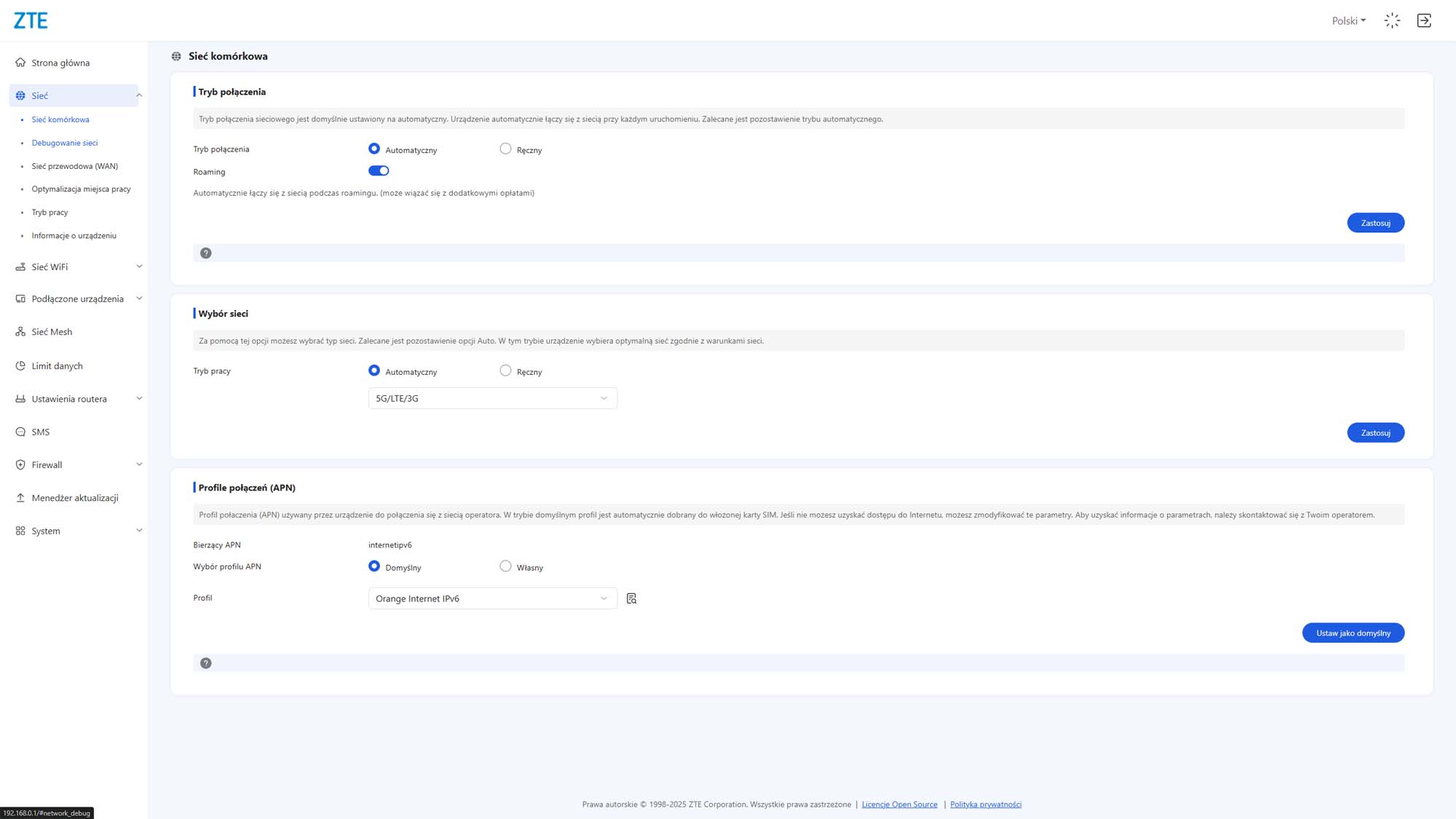Open the 5G/LTE/3G network type dropdown

click(493, 398)
